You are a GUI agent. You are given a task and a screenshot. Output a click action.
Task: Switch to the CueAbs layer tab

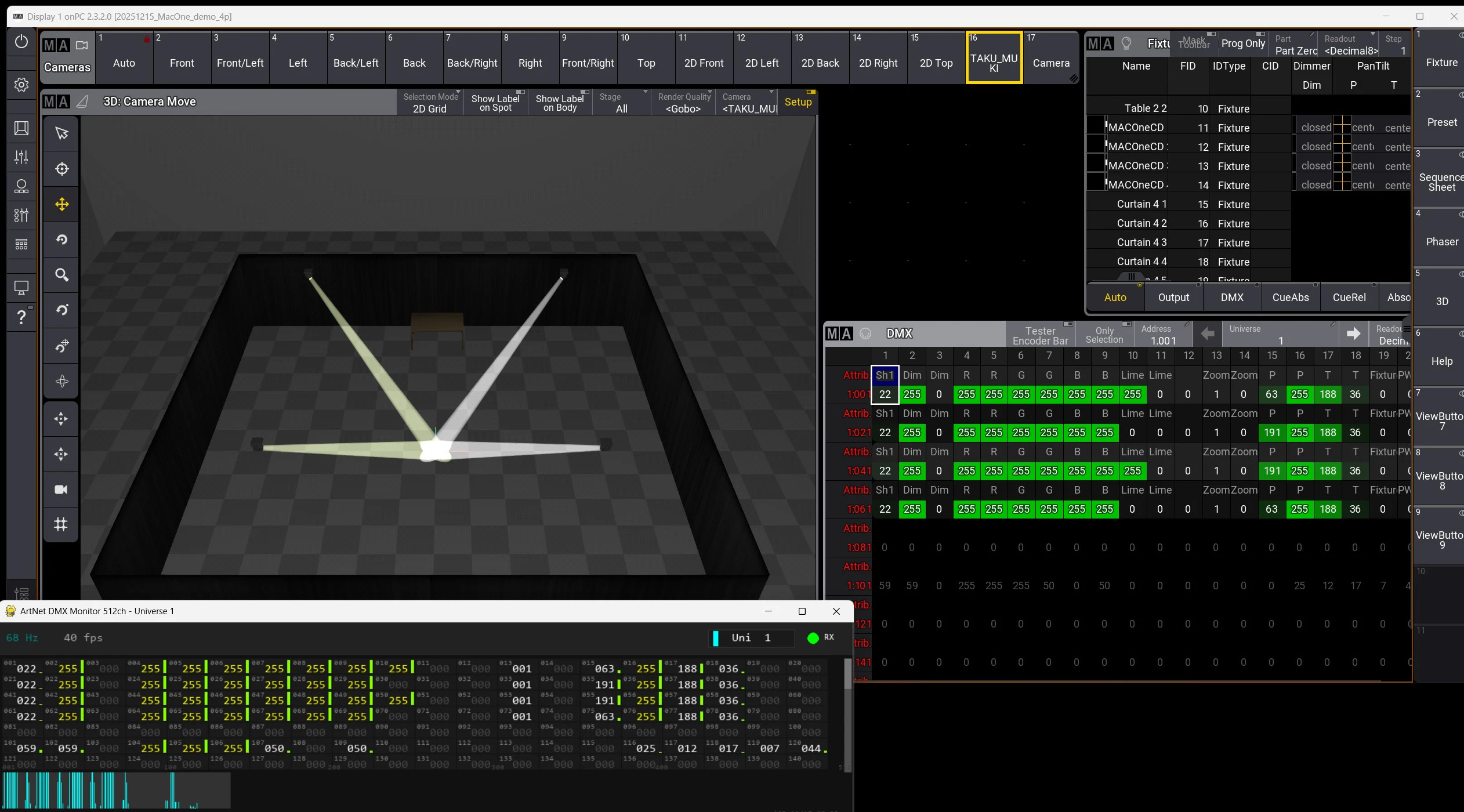coord(1291,298)
